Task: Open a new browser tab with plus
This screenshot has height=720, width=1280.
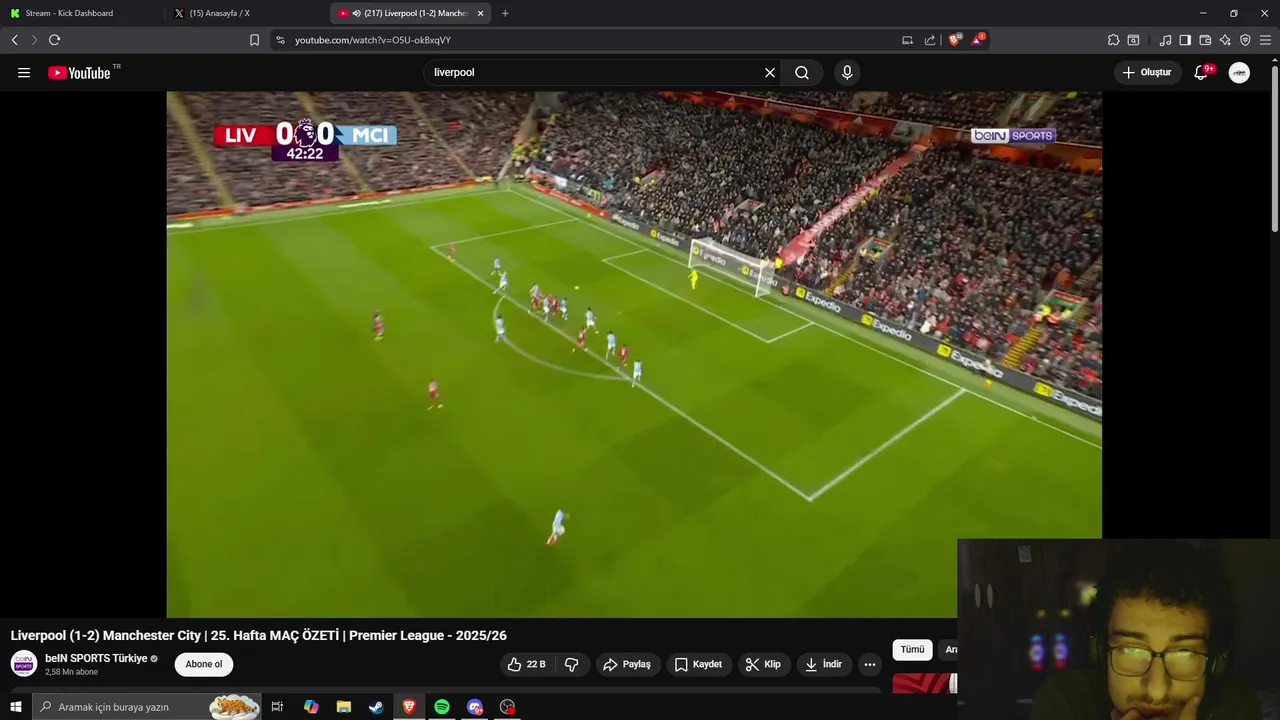Action: 504,13
